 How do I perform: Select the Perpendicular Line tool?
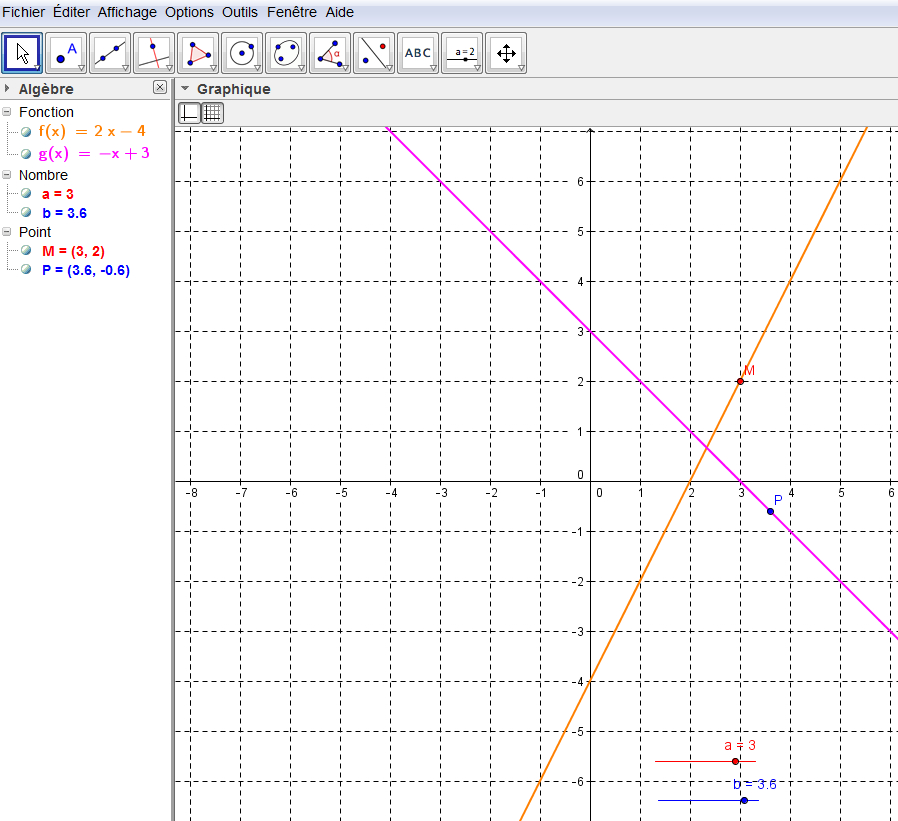154,53
